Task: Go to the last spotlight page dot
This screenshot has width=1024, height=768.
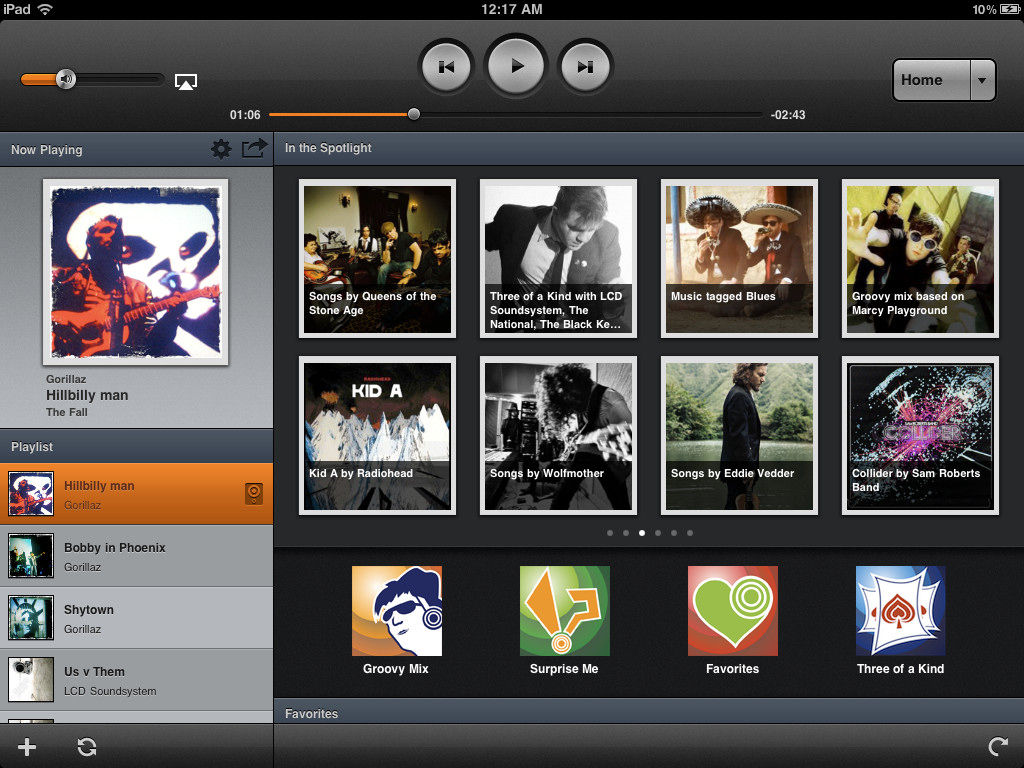Action: click(x=690, y=533)
